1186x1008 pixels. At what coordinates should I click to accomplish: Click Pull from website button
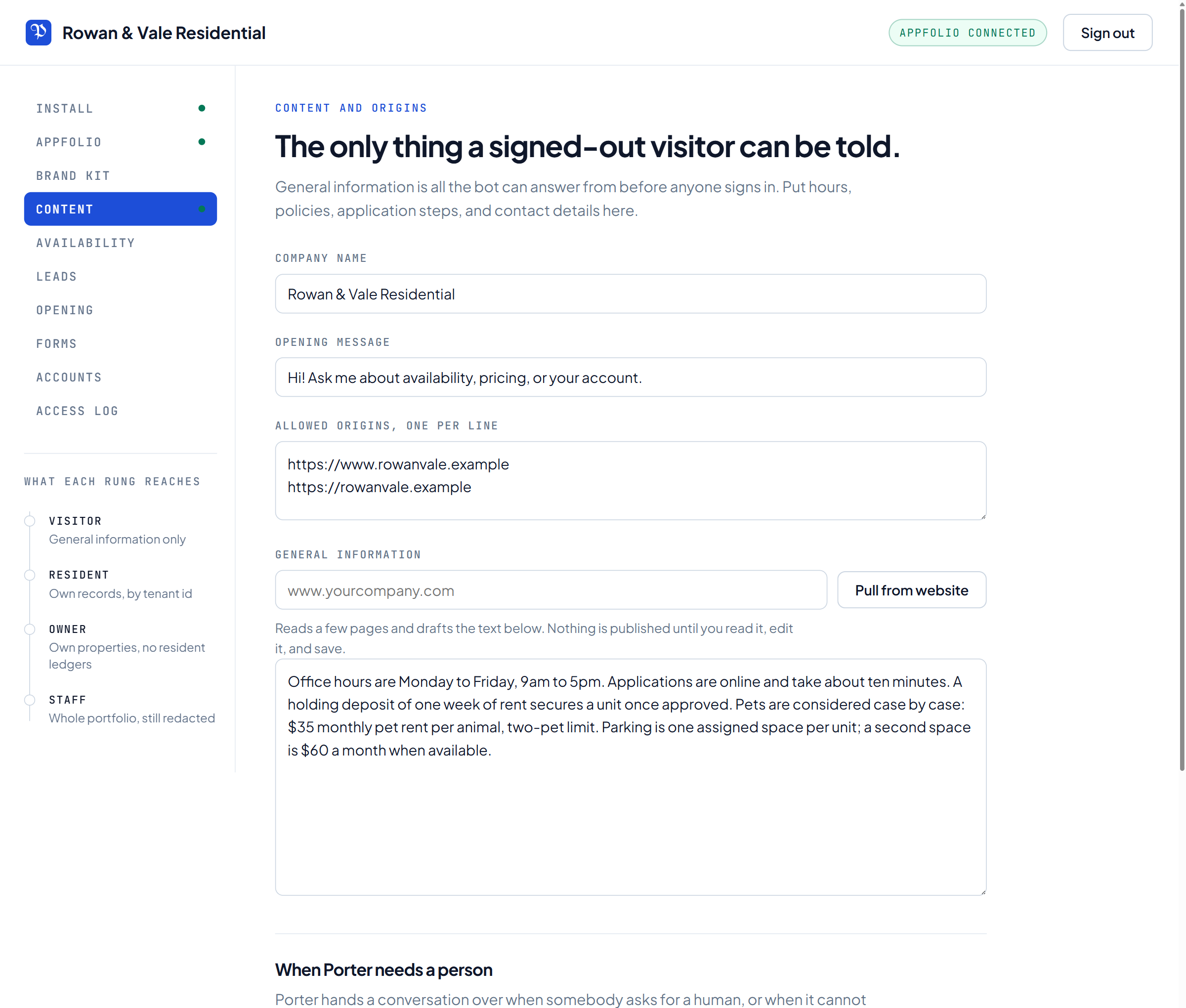pyautogui.click(x=911, y=589)
